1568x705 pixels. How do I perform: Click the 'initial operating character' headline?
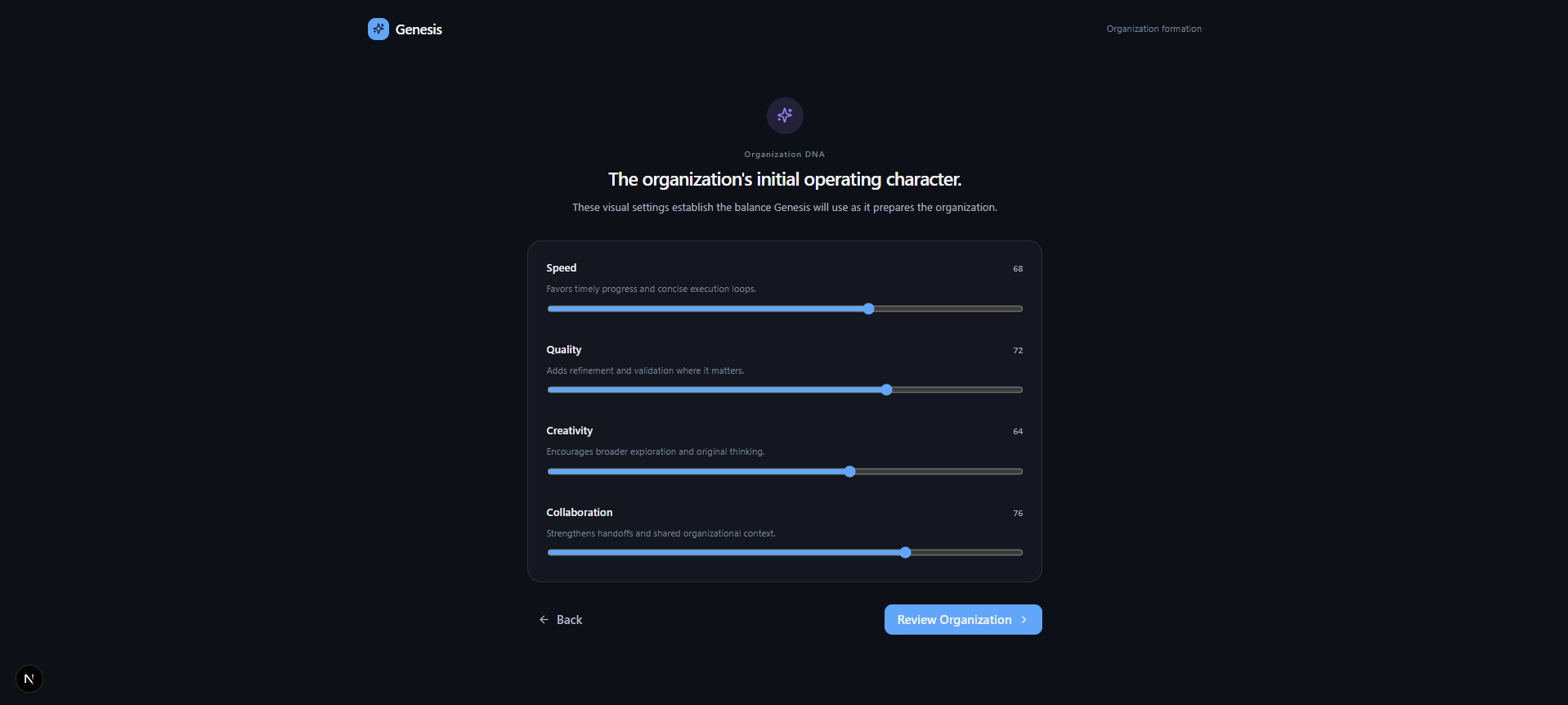tap(785, 179)
